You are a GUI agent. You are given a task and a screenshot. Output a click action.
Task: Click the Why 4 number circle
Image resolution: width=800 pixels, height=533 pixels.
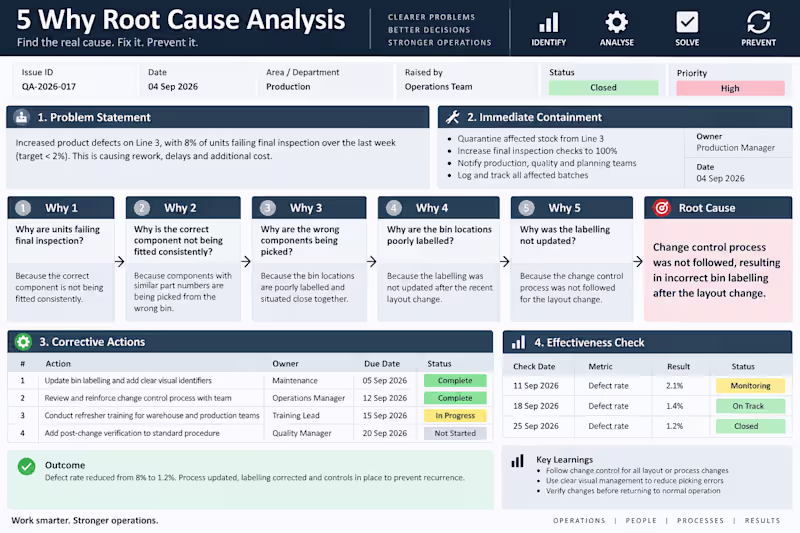click(x=393, y=208)
